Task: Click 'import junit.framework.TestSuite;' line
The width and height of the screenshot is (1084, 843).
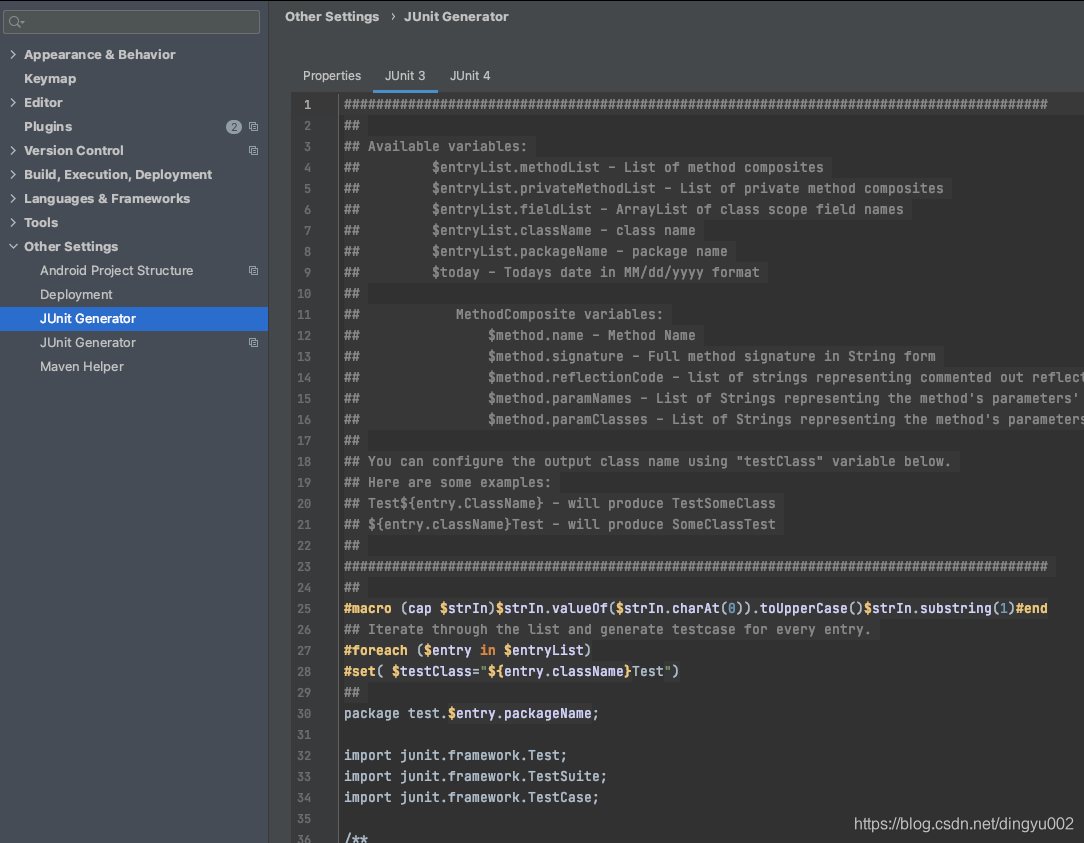Action: [476, 777]
